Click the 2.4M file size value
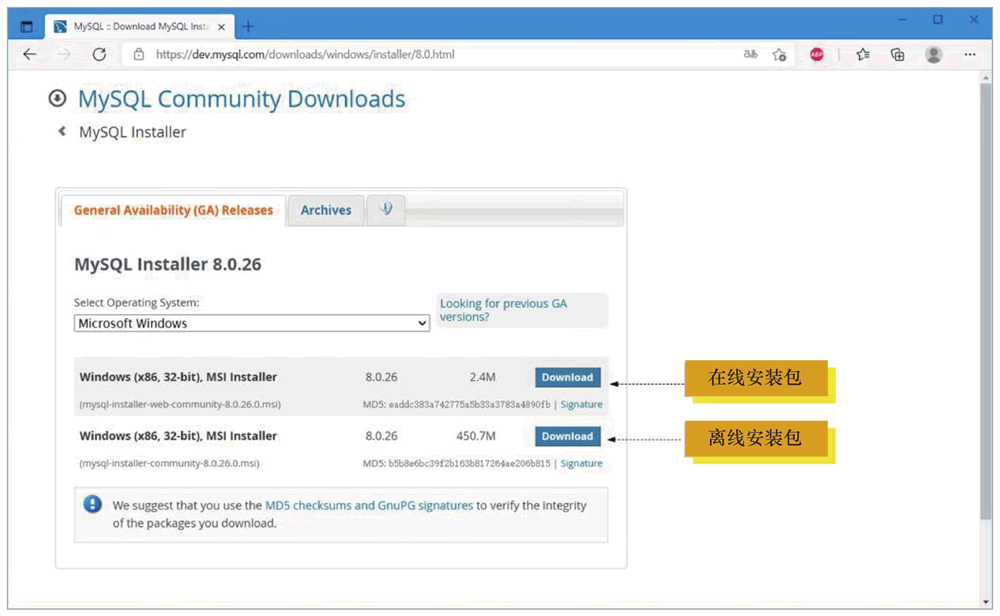This screenshot has width=1000, height=616. point(482,377)
